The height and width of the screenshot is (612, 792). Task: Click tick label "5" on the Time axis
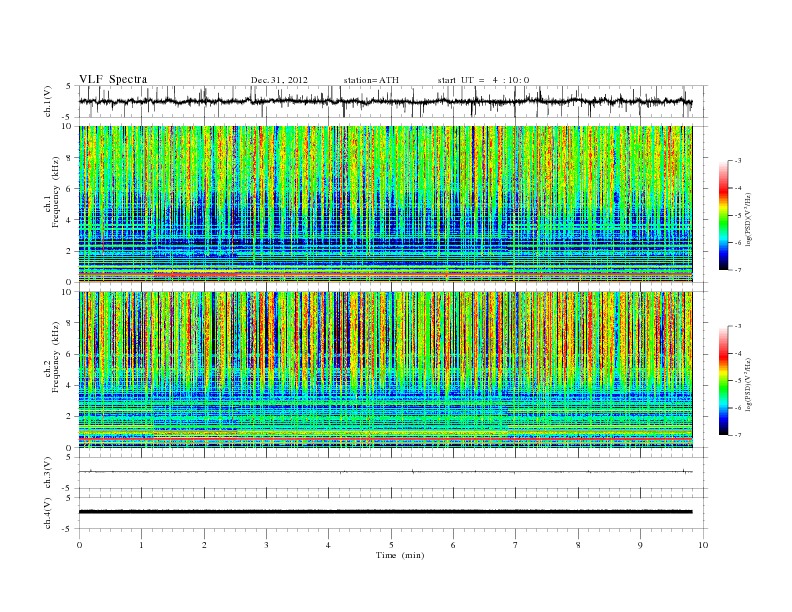(391, 545)
